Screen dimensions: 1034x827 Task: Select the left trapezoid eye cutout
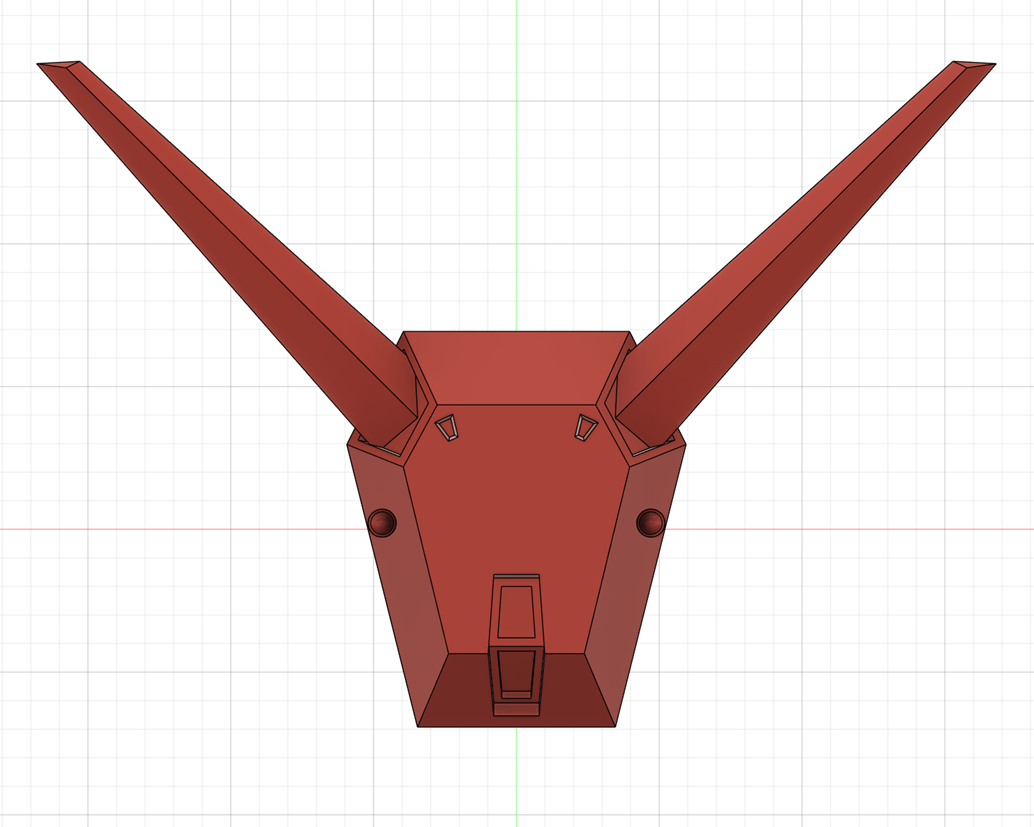(448, 427)
